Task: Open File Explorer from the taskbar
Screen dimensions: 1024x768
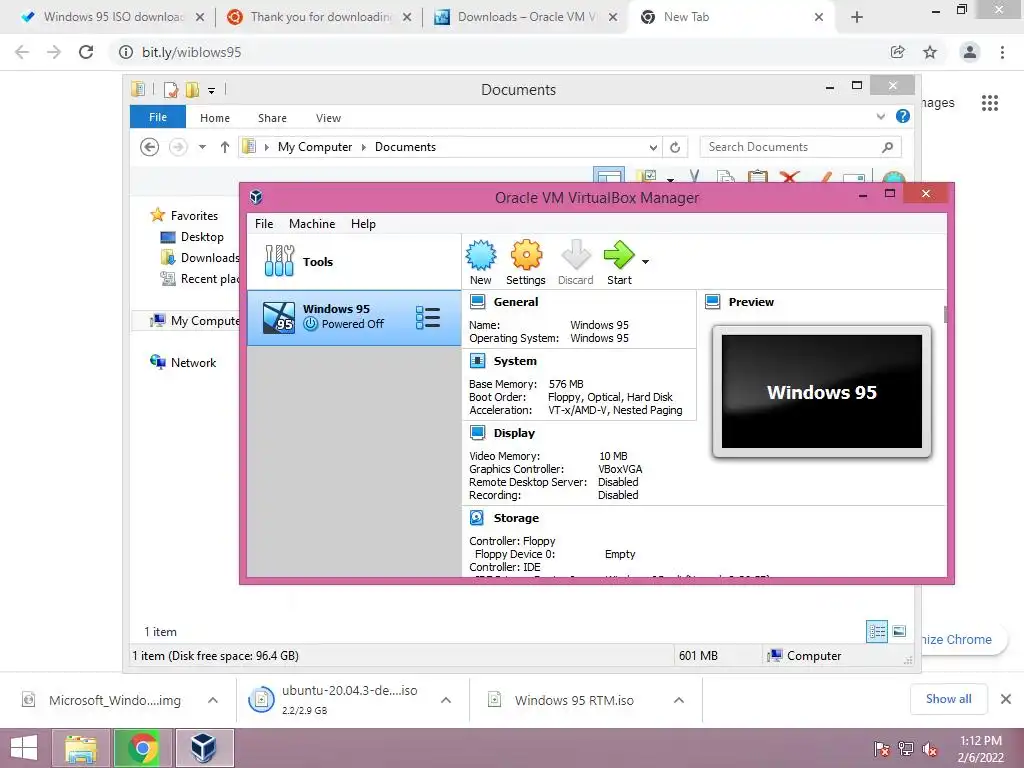Action: pos(80,748)
